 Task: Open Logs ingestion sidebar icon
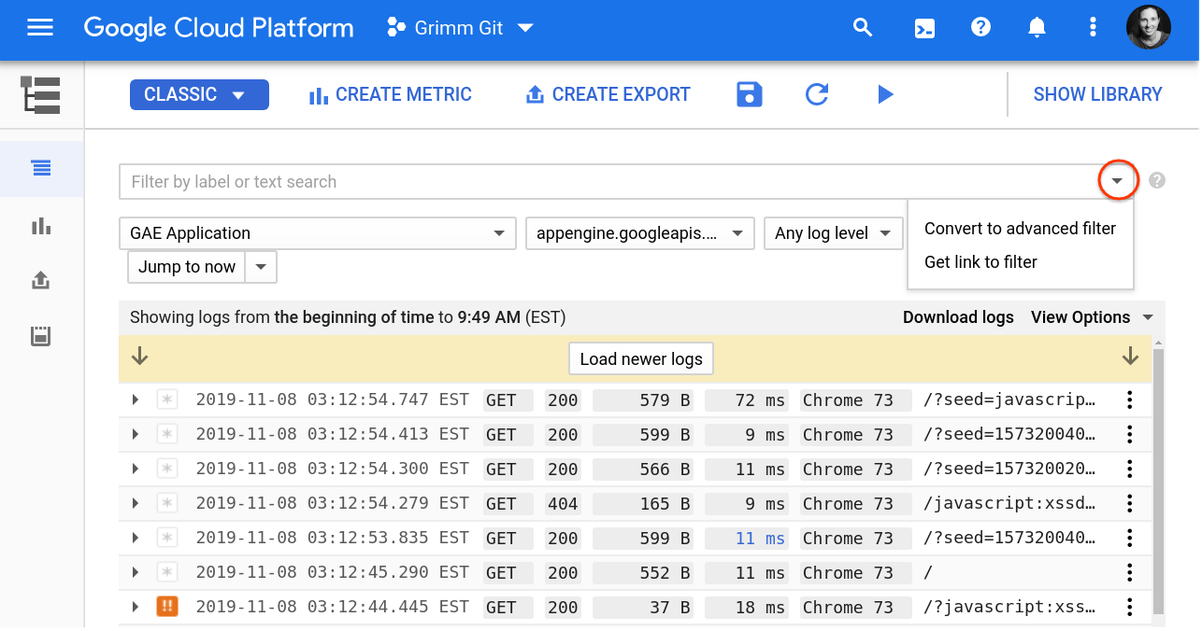[41, 336]
